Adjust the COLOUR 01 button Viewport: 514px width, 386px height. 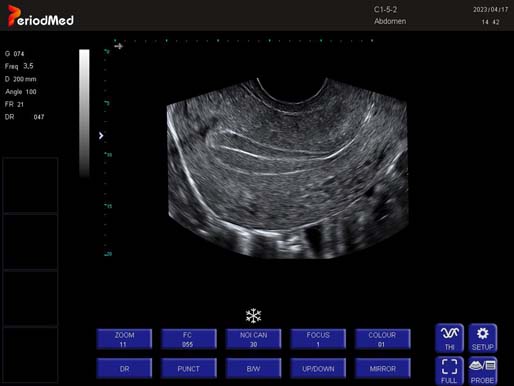click(x=382, y=339)
